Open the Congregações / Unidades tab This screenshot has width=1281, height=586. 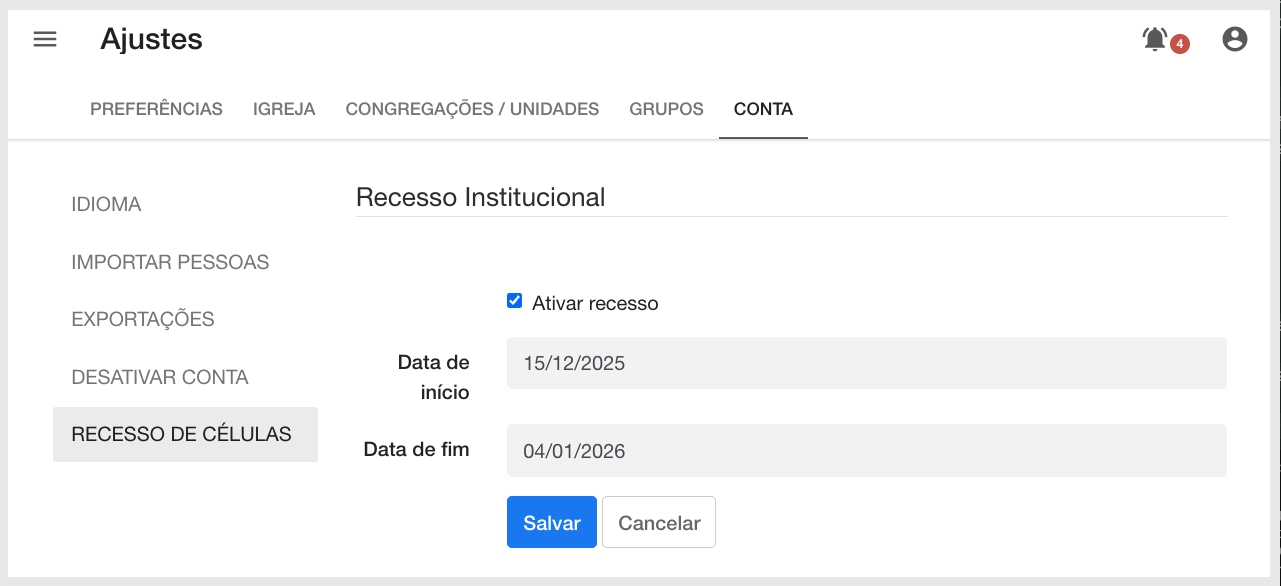coord(472,109)
